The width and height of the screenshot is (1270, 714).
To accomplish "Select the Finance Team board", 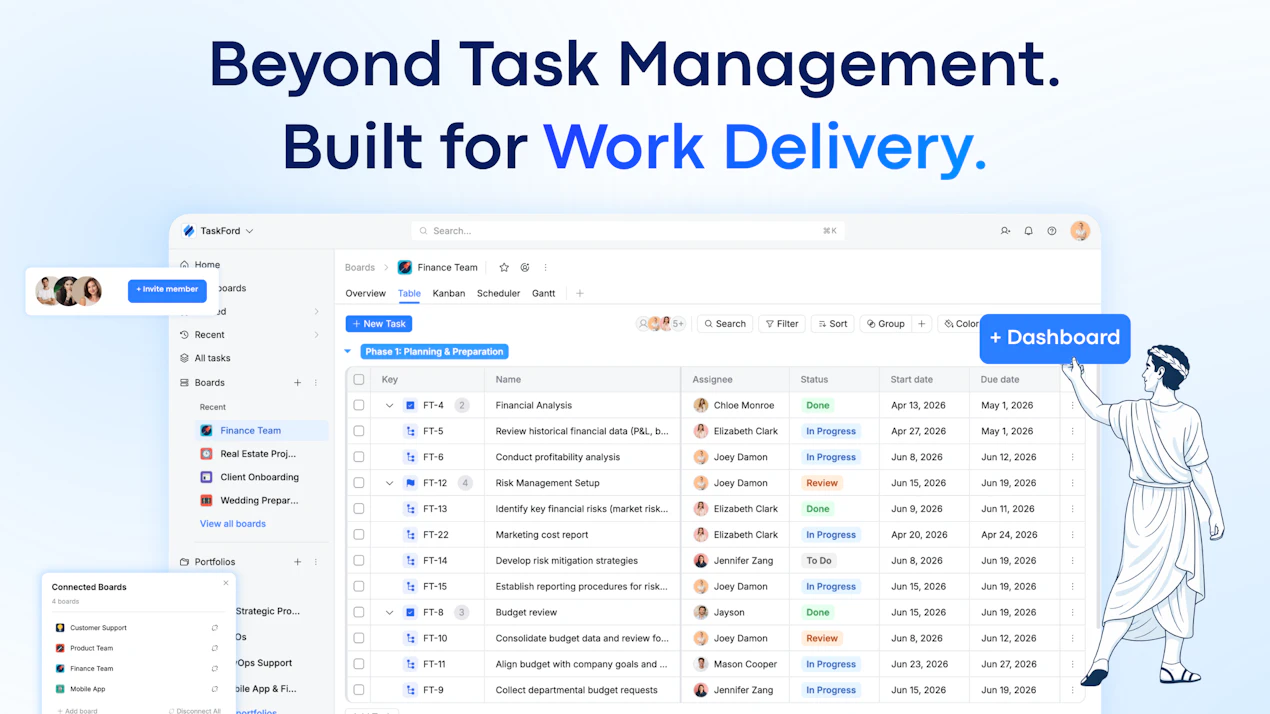I will (x=262, y=431).
